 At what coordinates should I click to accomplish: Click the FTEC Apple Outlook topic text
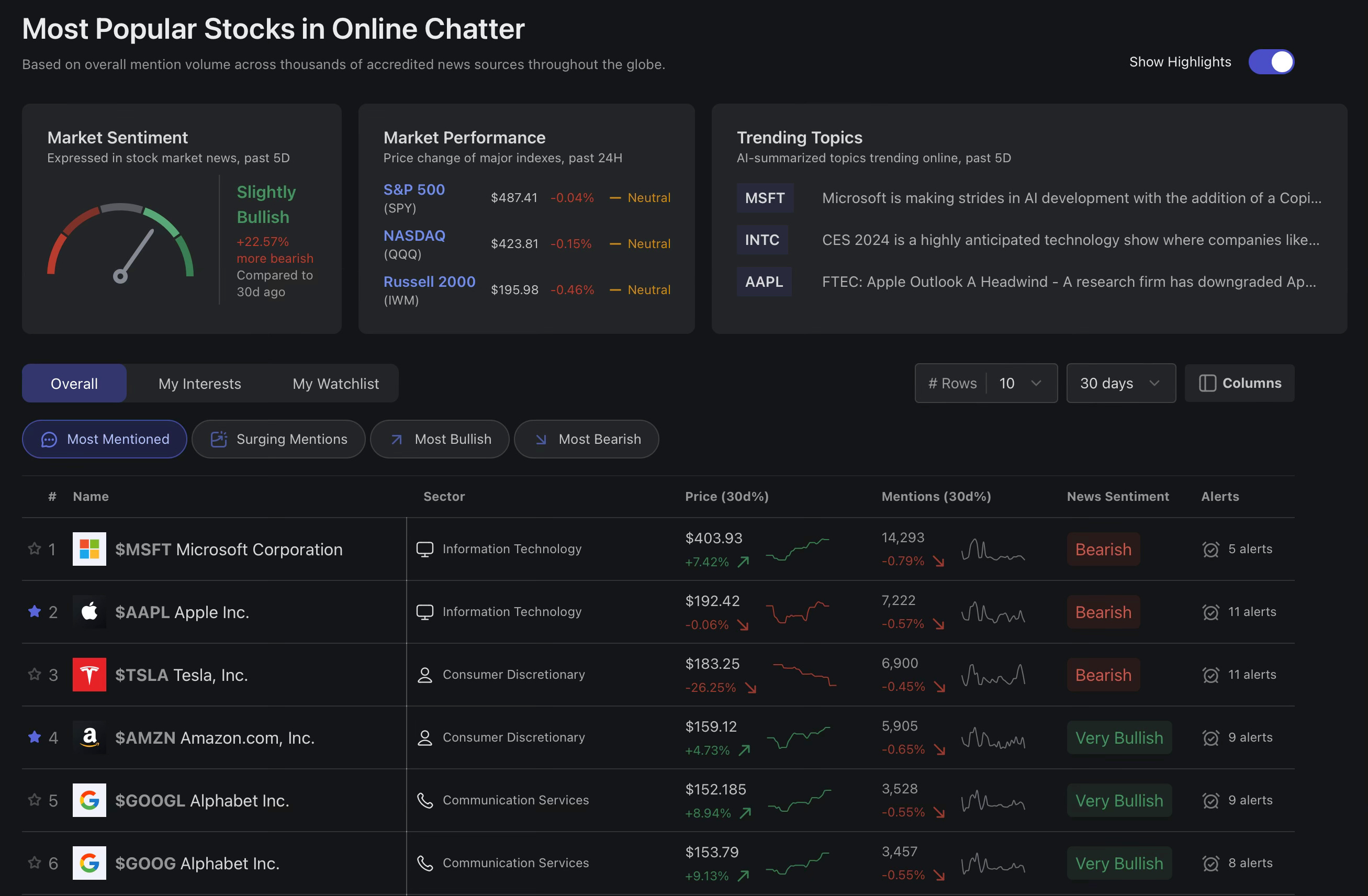coord(1069,282)
